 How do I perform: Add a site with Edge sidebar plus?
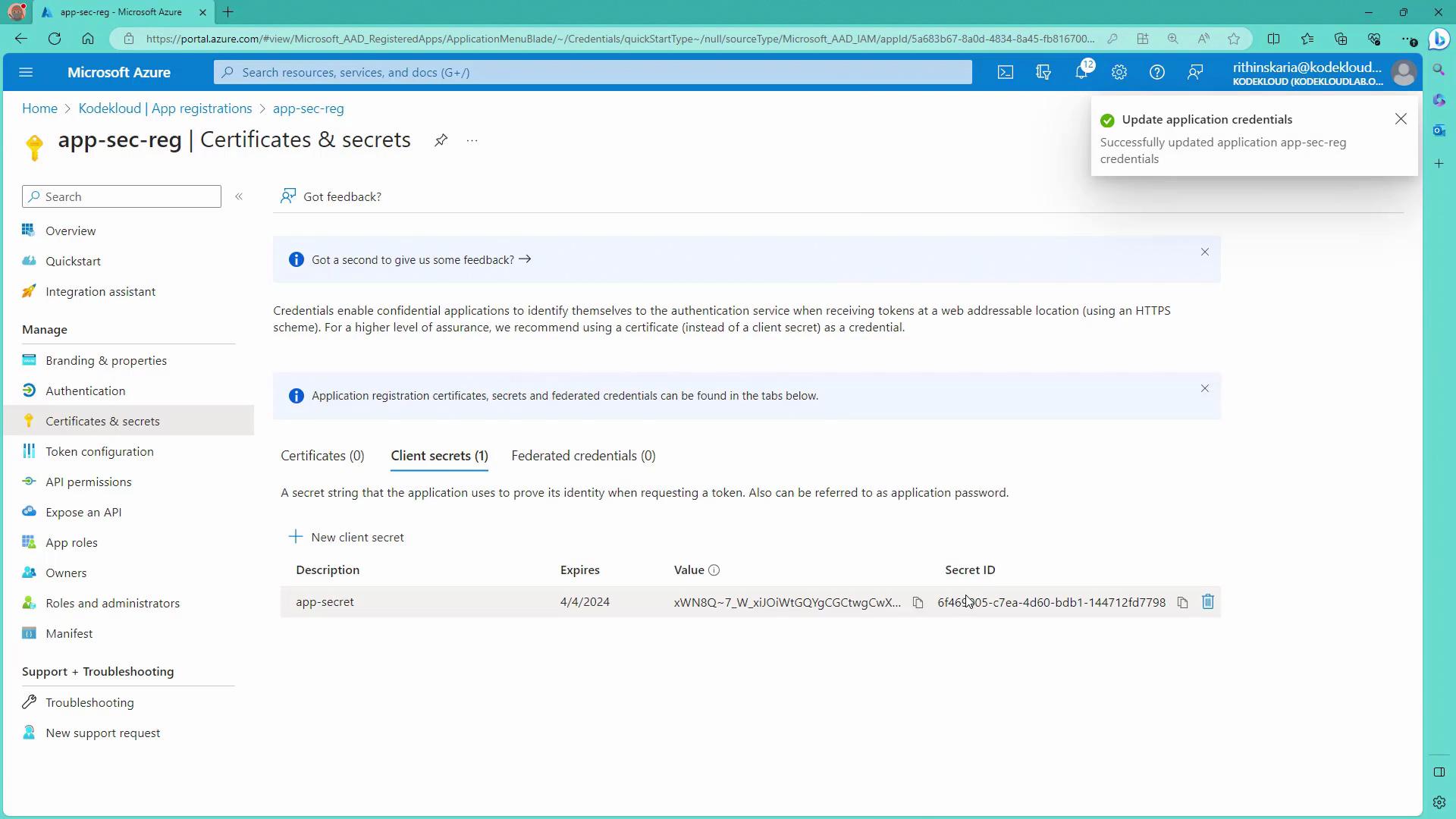click(1439, 163)
